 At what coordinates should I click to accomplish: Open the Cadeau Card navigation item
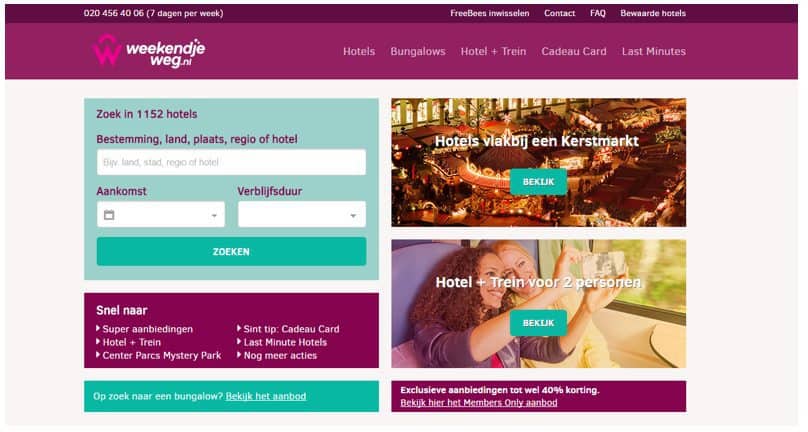574,52
